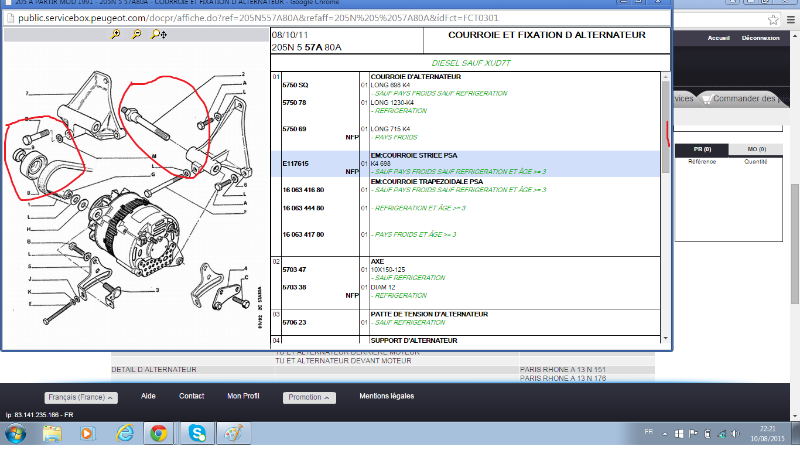800x450 pixels.
Task: Go to Mon Profil
Action: point(243,396)
